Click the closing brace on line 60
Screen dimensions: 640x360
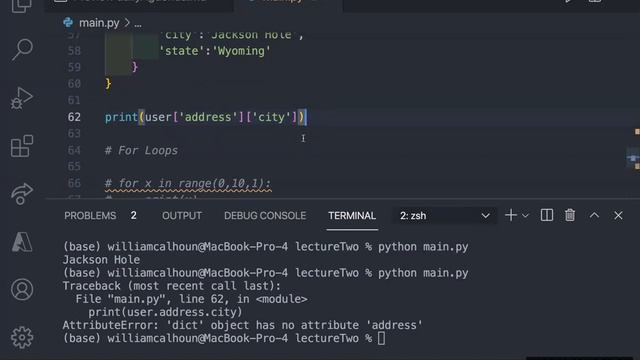click(x=108, y=84)
